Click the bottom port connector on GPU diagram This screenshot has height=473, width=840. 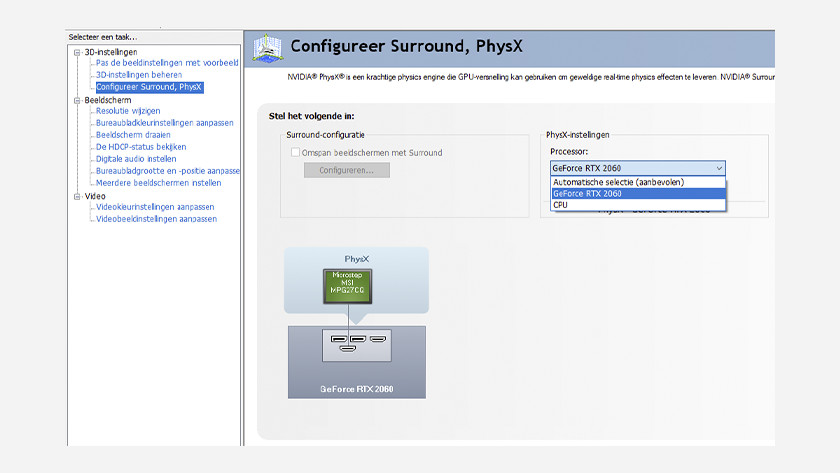click(x=345, y=349)
